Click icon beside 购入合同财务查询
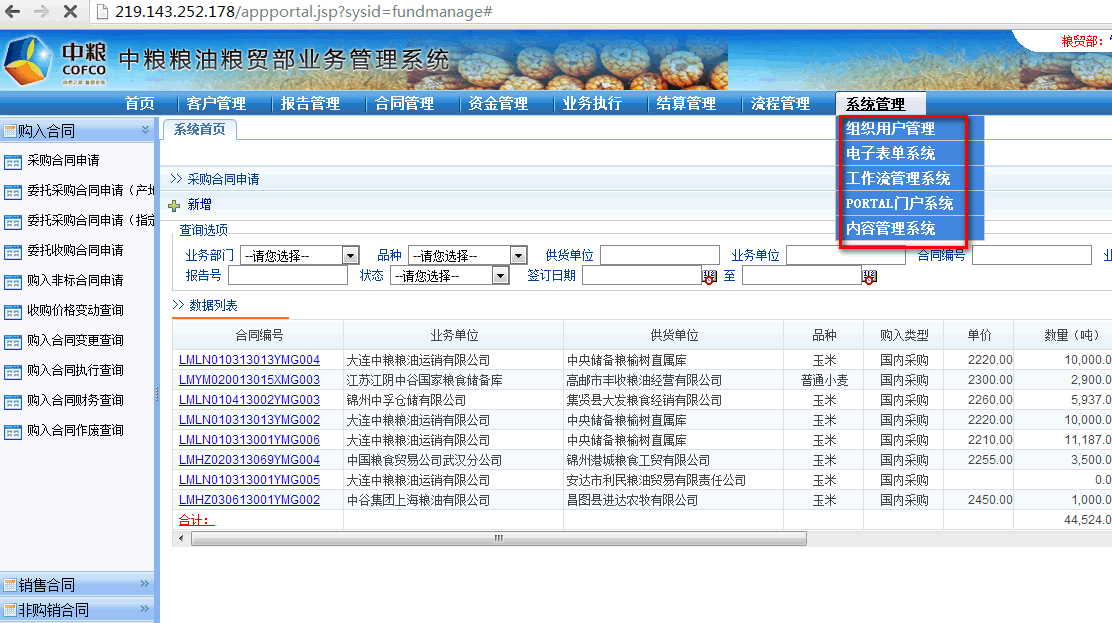The height and width of the screenshot is (623, 1112). point(13,402)
